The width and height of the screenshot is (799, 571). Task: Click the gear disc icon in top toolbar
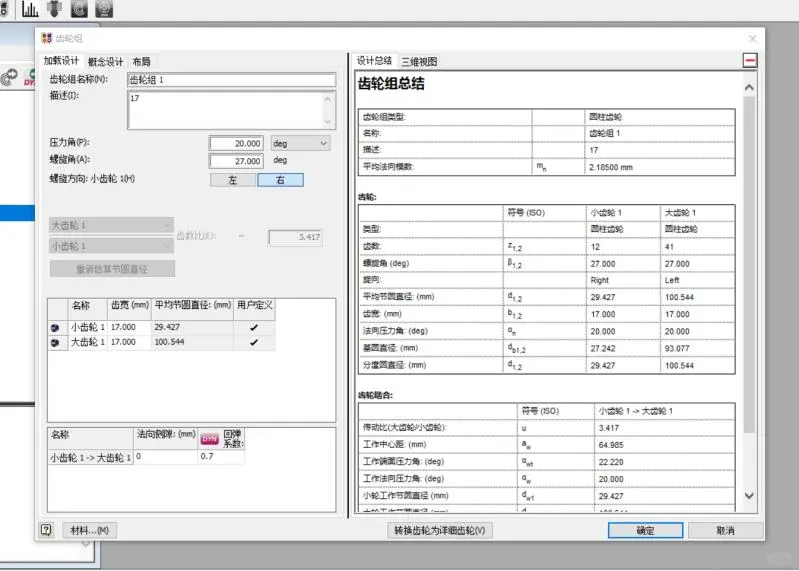click(x=78, y=9)
